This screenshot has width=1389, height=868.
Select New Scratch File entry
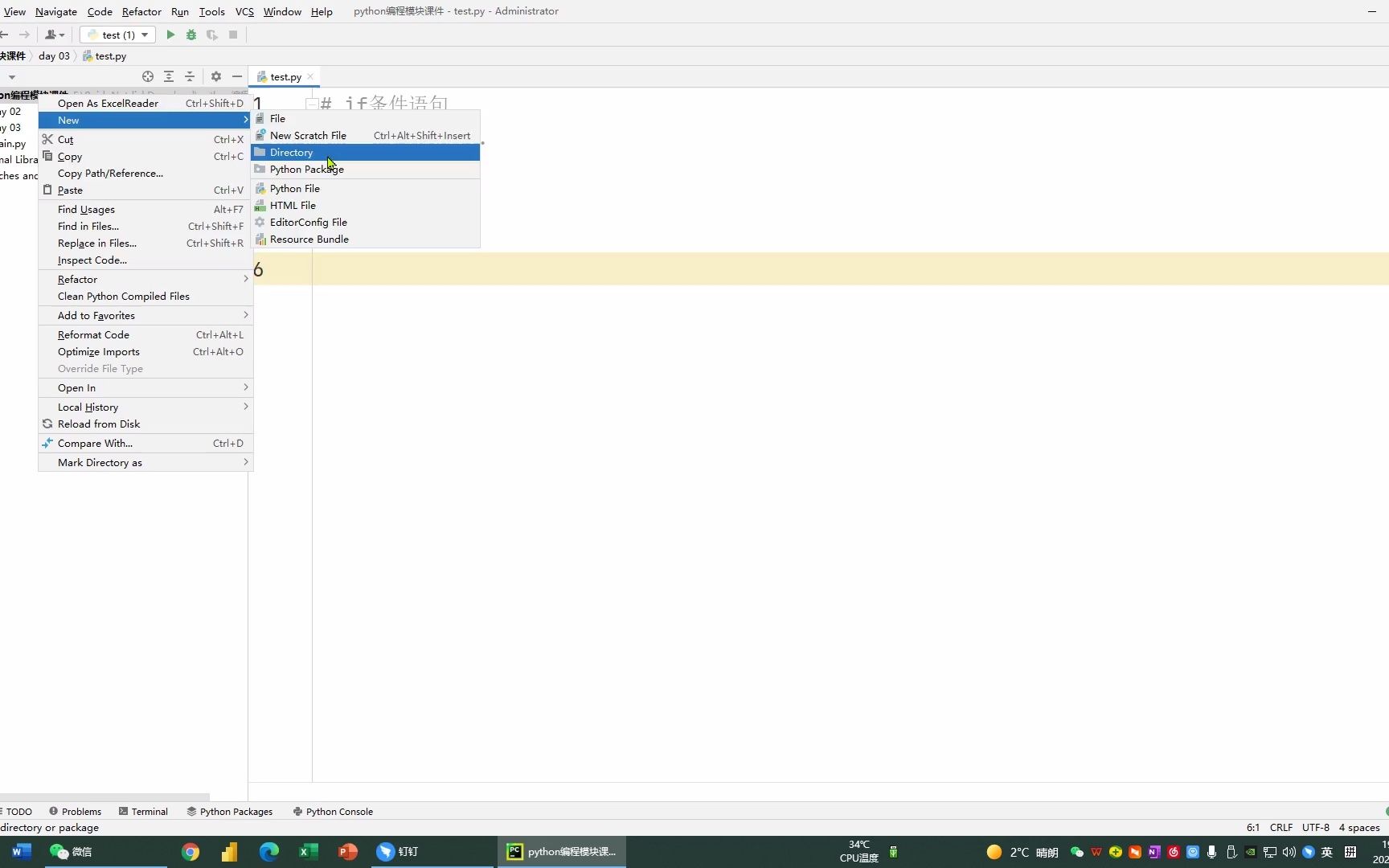pyautogui.click(x=366, y=135)
